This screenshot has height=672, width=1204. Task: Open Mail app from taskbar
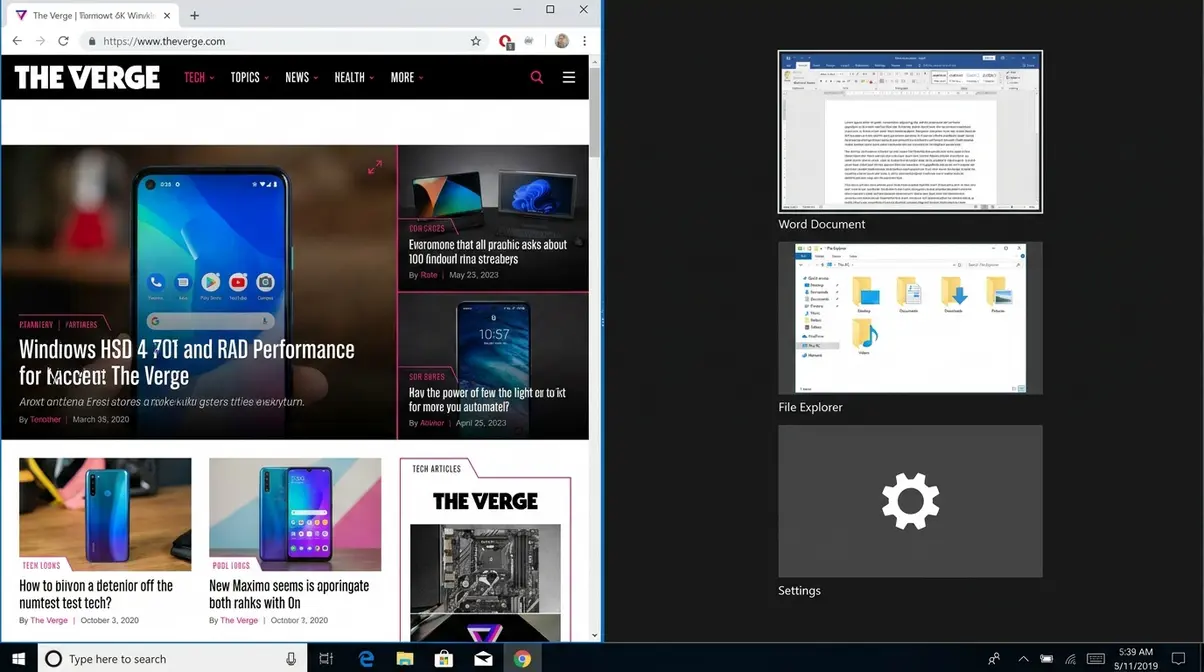[x=483, y=659]
